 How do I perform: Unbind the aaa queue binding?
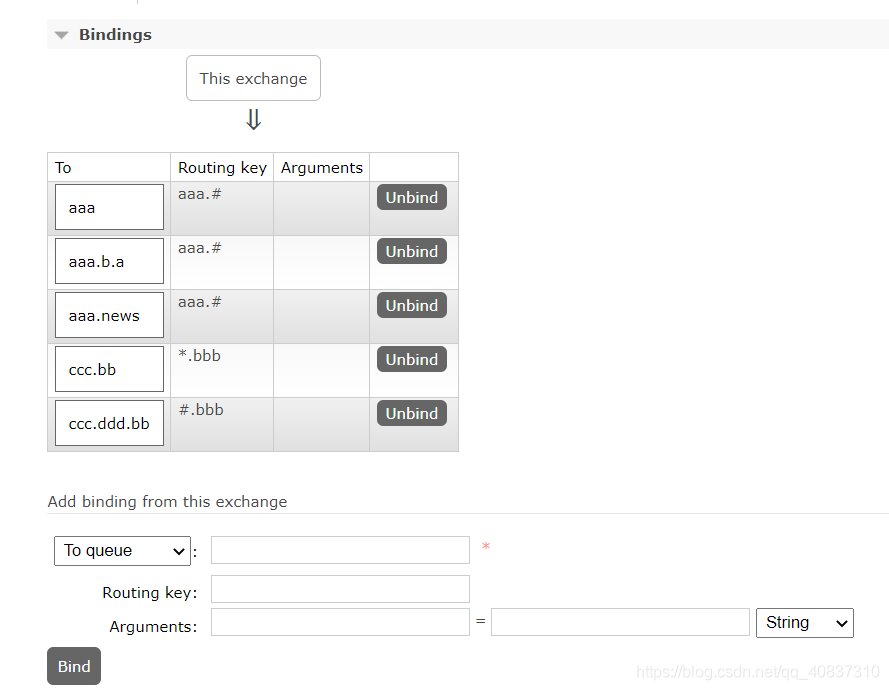412,197
